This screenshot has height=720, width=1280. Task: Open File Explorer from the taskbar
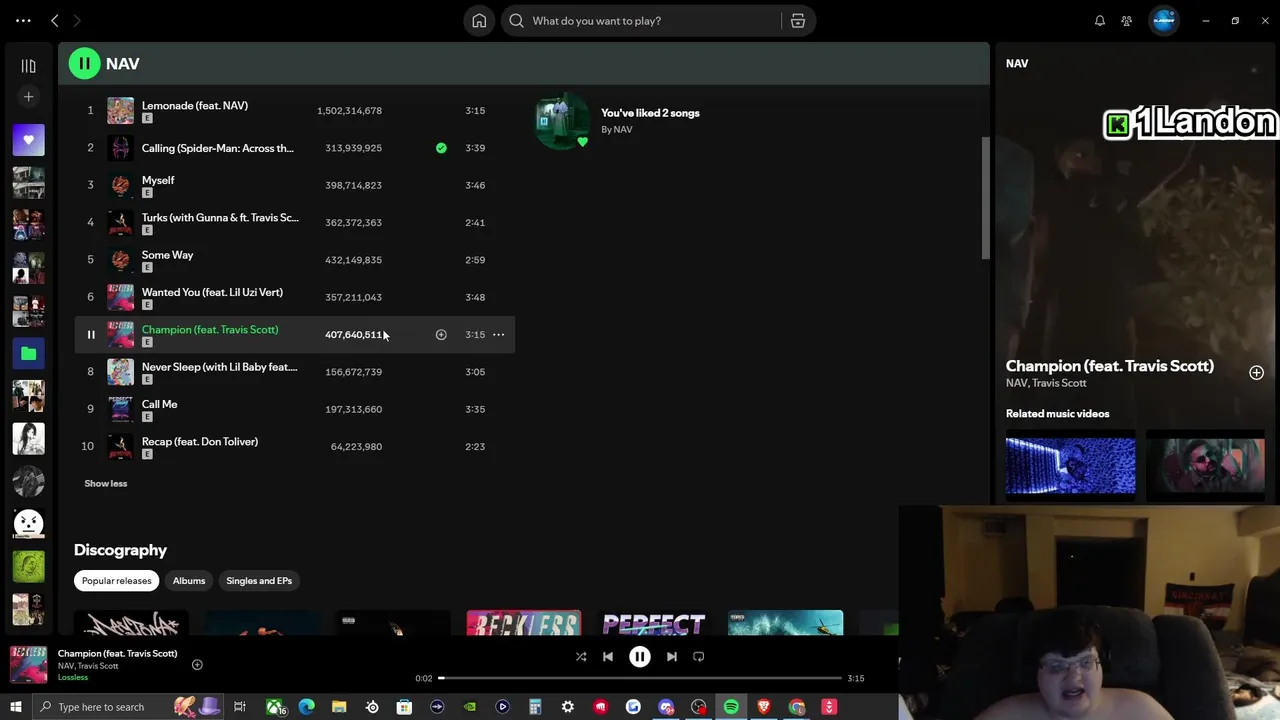click(x=339, y=707)
